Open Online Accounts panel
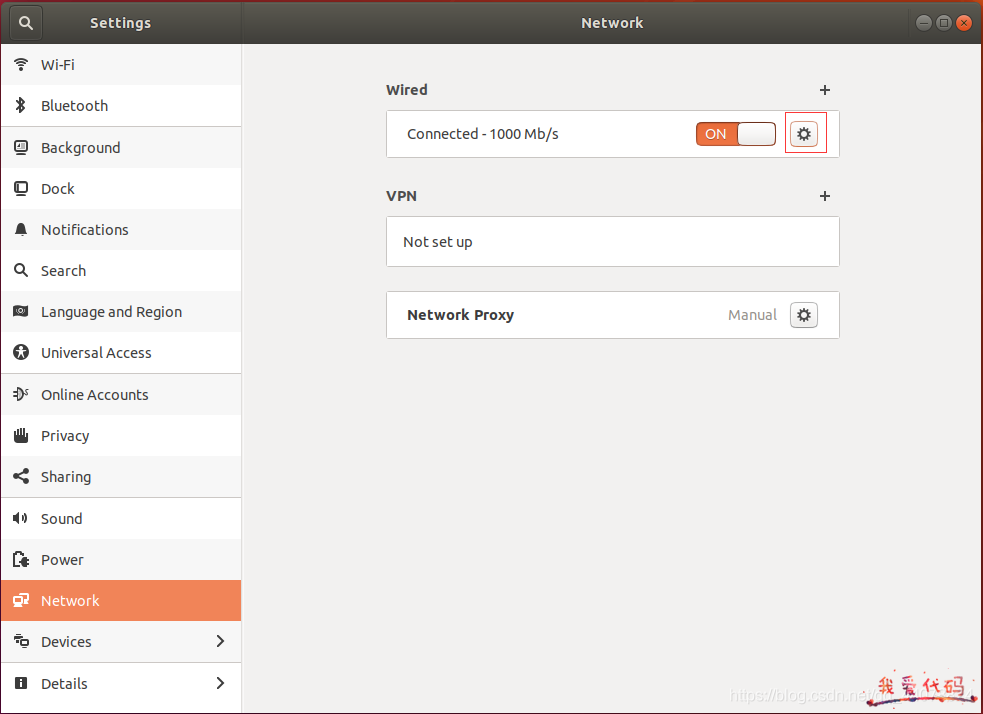Image resolution: width=983 pixels, height=714 pixels. tap(121, 394)
